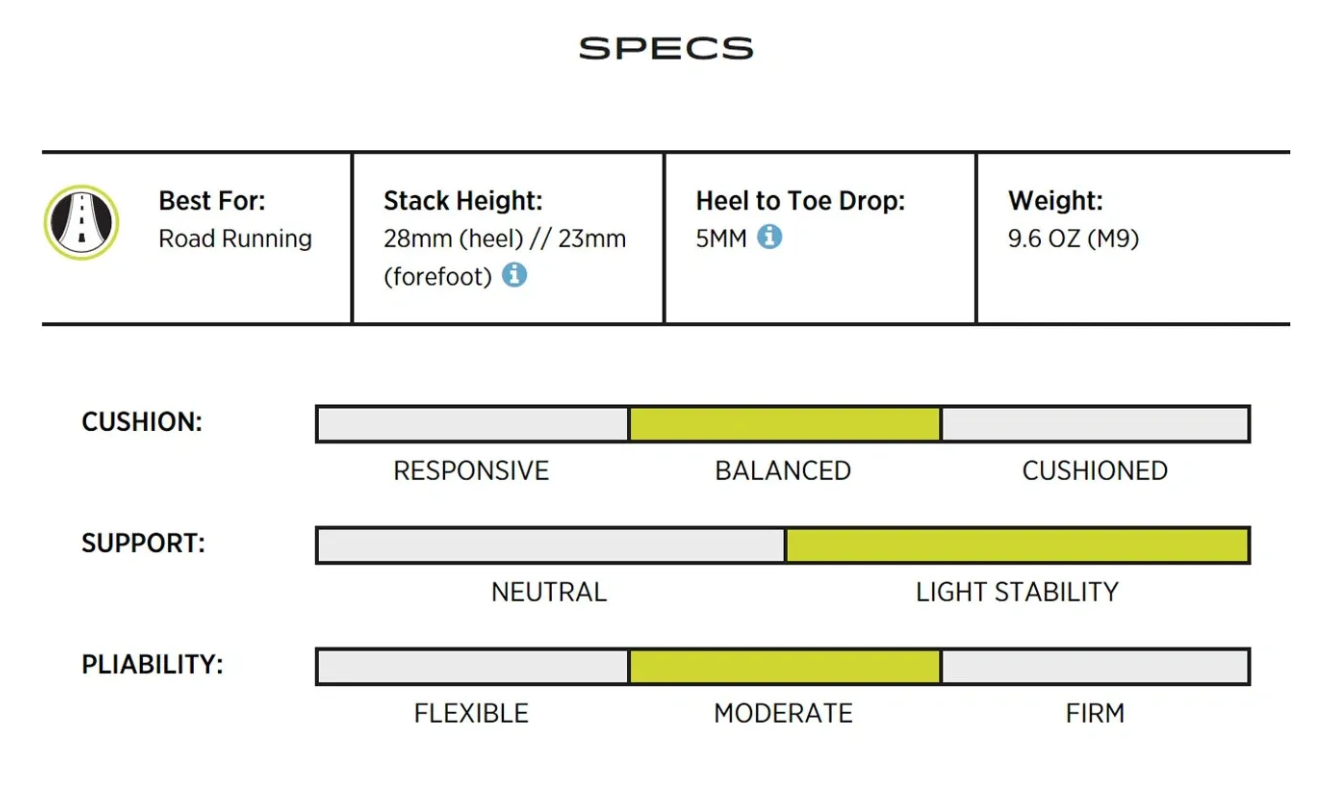The image size is (1332, 796).
Task: Click the Neutral segment of support bar
Action: 551,545
